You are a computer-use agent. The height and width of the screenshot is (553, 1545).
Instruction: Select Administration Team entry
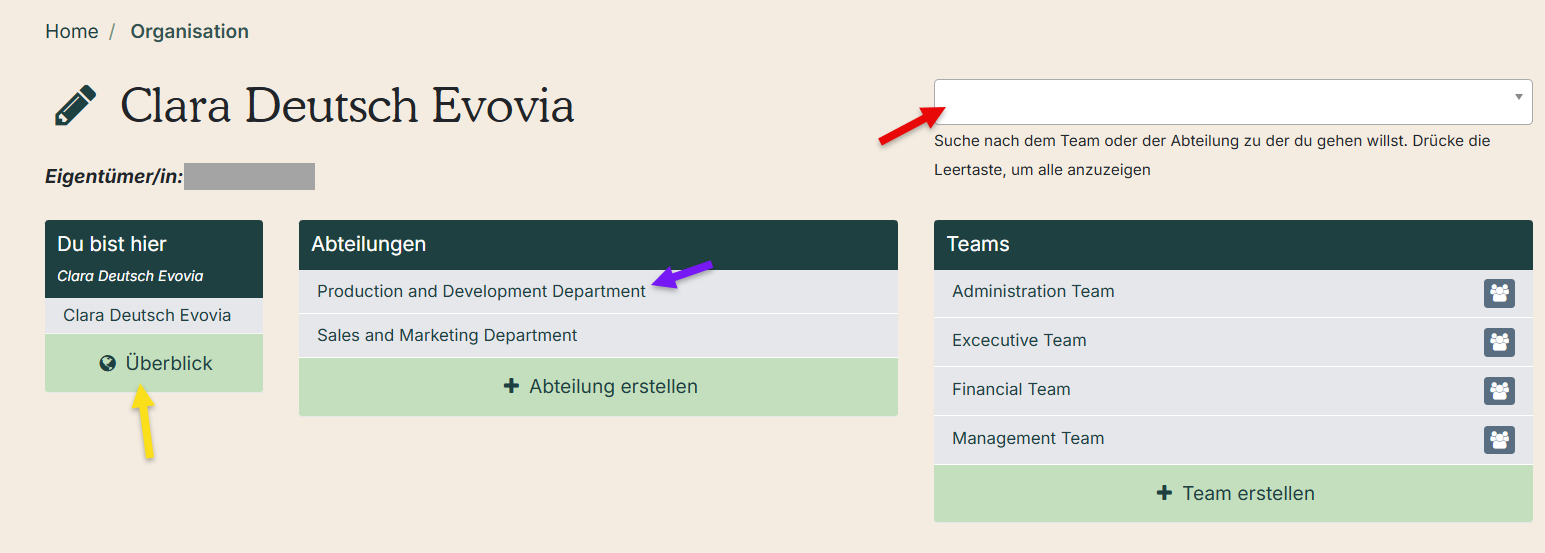[1233, 293]
